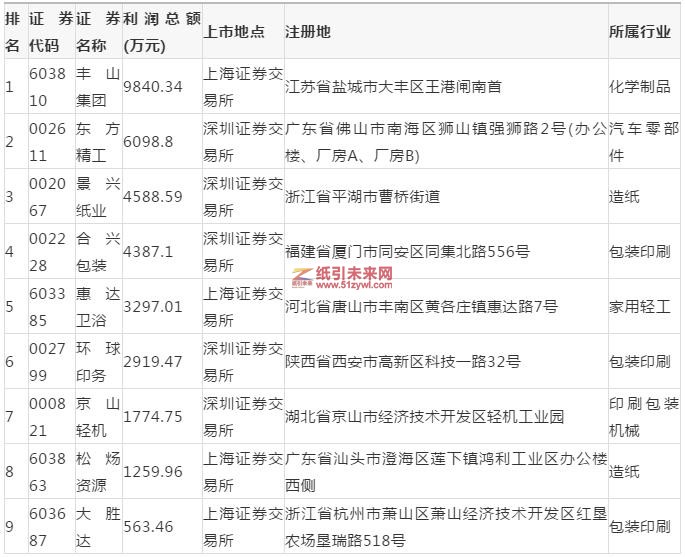
Task: Select 惠达卫浴's address in 河北省唐山市
Action: (421, 306)
